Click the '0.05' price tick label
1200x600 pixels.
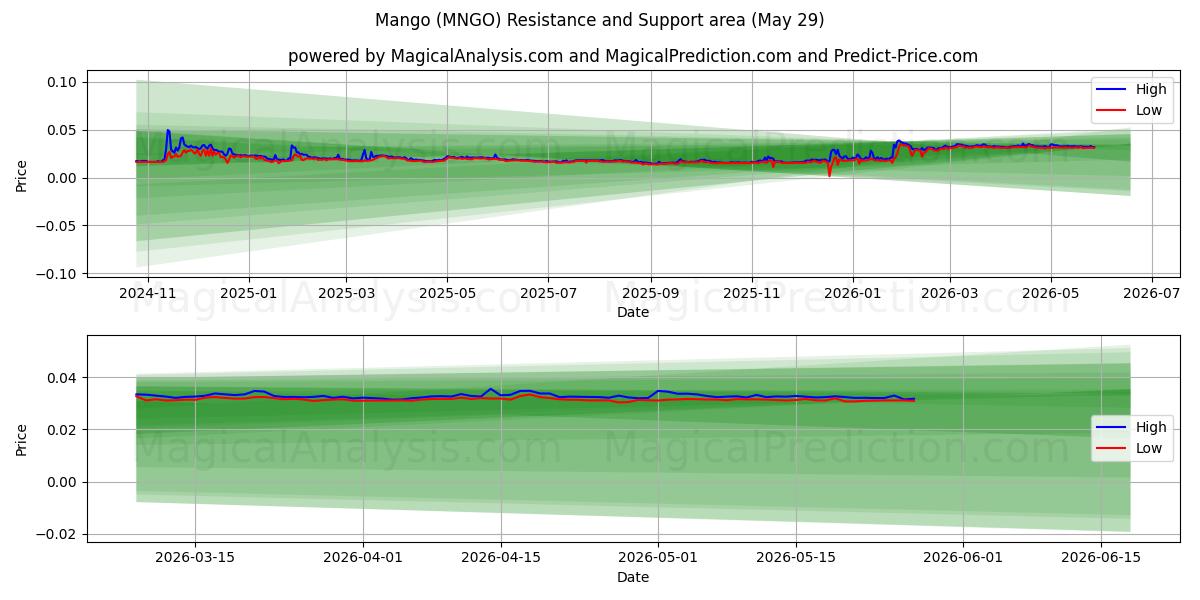(x=63, y=130)
